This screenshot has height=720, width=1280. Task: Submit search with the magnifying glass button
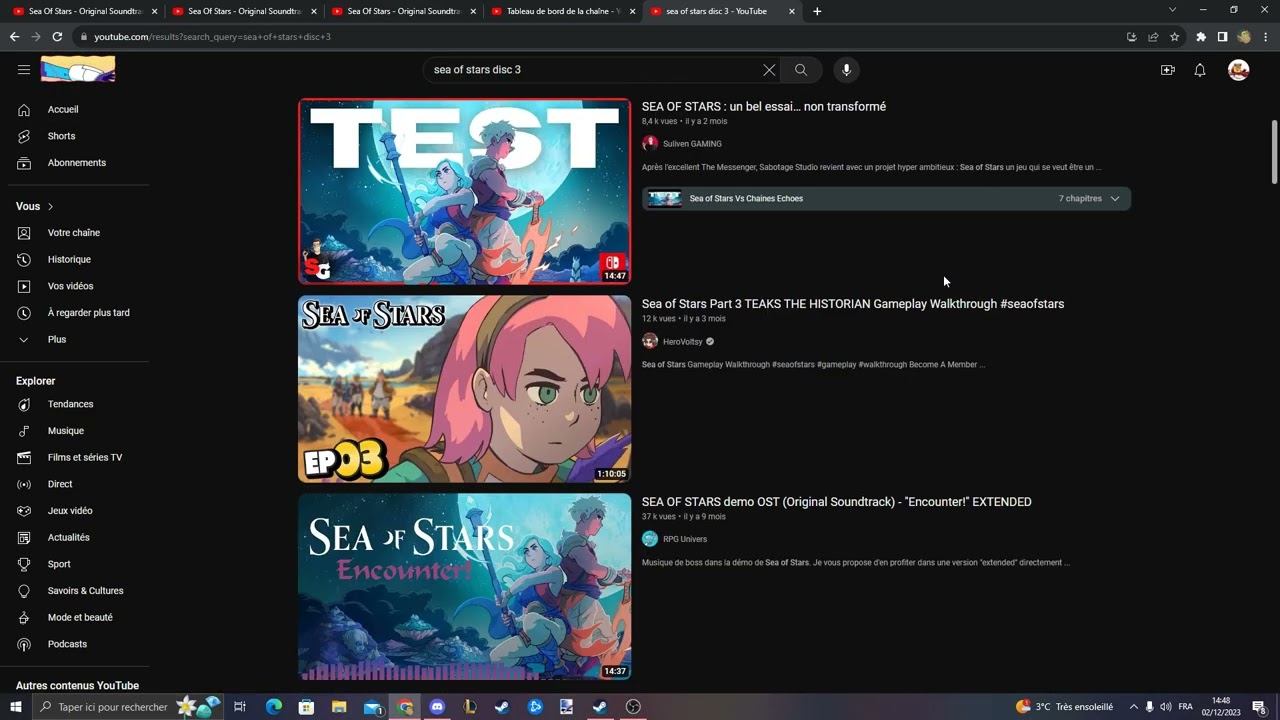(801, 70)
